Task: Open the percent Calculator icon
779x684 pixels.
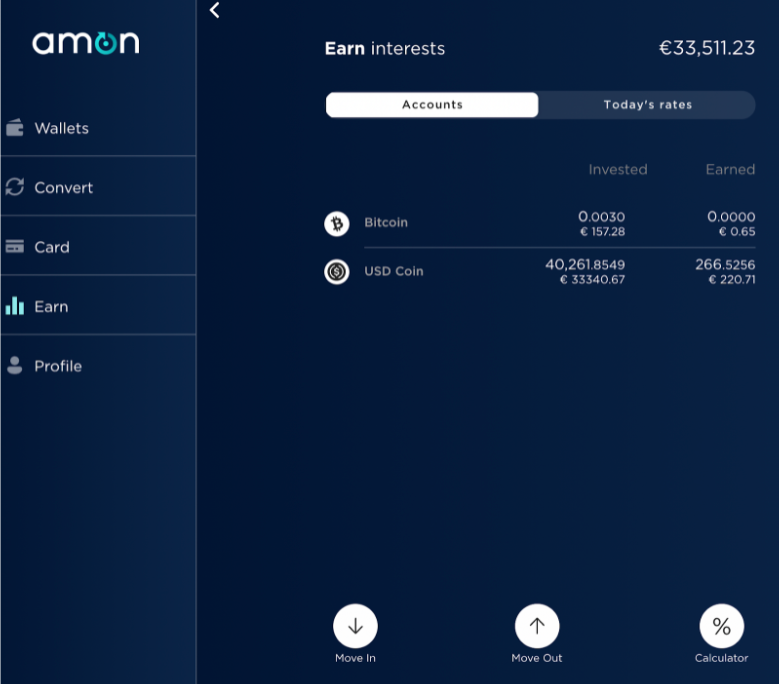Action: 721,626
